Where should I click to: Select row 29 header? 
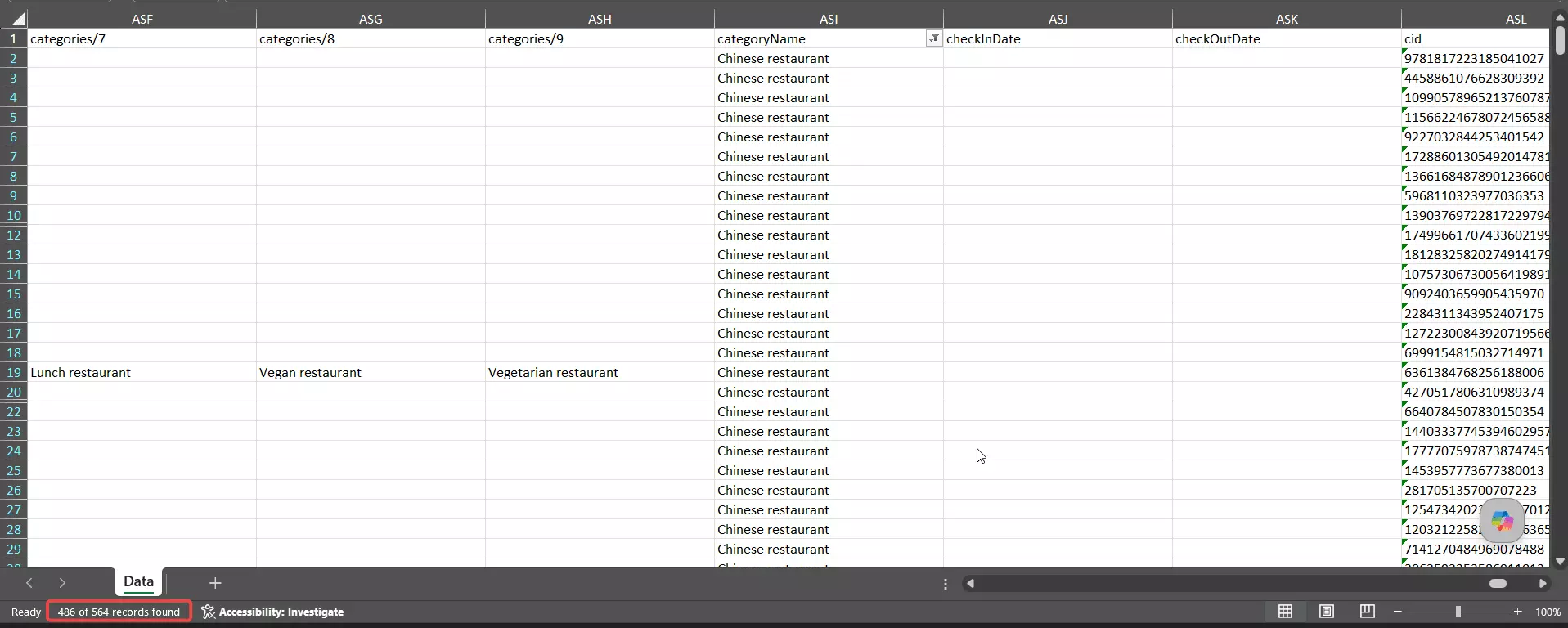[14, 549]
